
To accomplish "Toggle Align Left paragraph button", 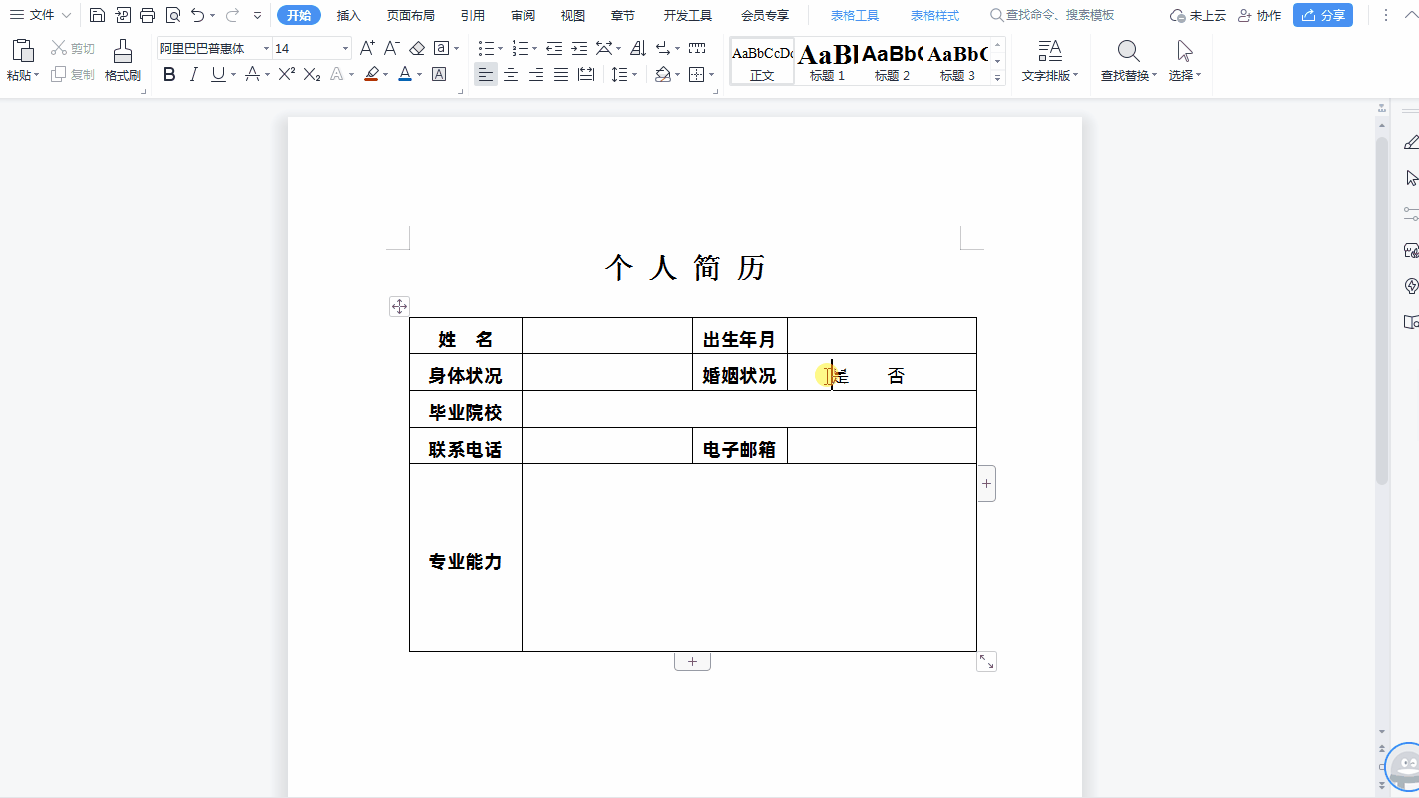I will coord(486,74).
